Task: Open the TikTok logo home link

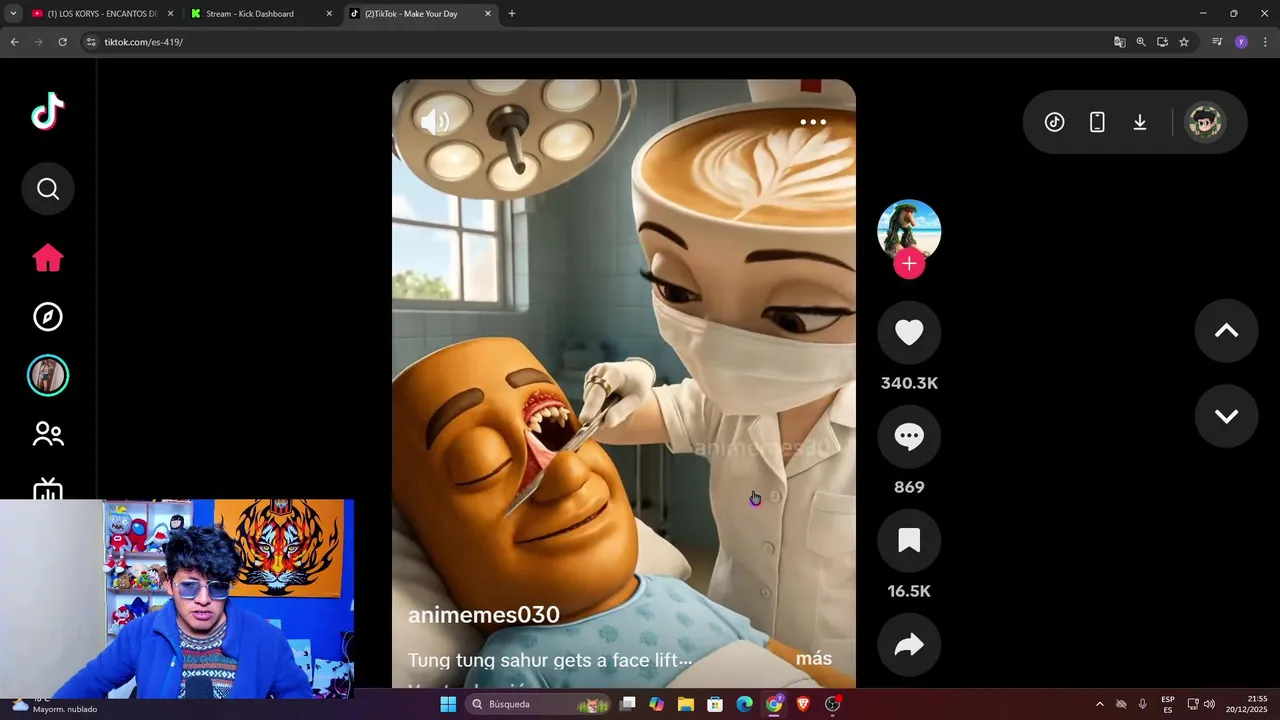Action: click(48, 111)
